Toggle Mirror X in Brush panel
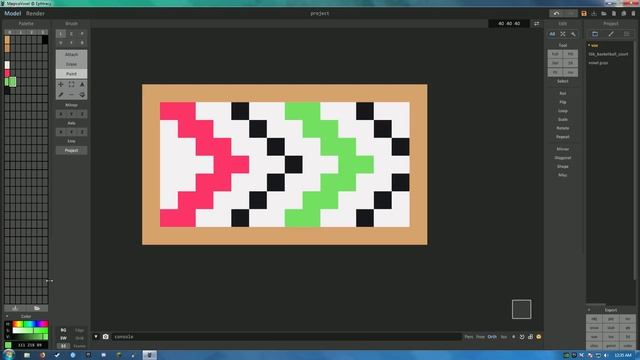The height and width of the screenshot is (360, 640). (x=61, y=114)
